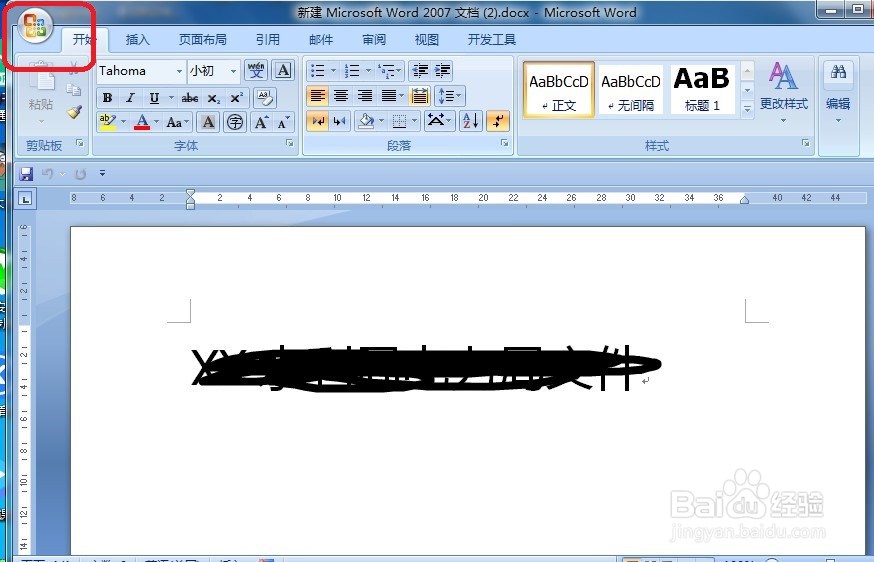Open the 邮件 ribbon tab
Image resolution: width=874 pixels, height=562 pixels.
pyautogui.click(x=321, y=40)
